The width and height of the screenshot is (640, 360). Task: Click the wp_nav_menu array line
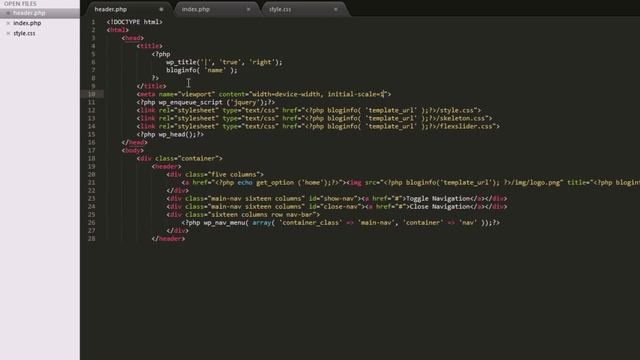pyautogui.click(x=341, y=223)
